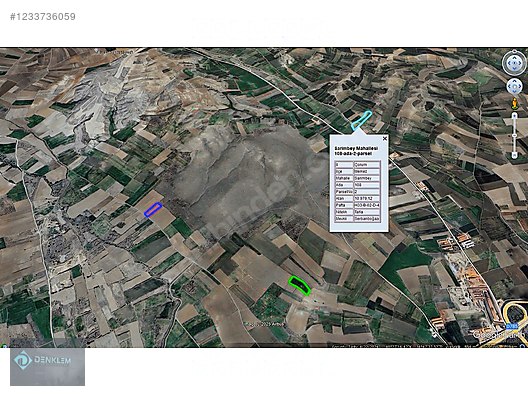The height and width of the screenshot is (396, 528).
Task: Select the orange Street View pegman
Action: click(x=515, y=104)
